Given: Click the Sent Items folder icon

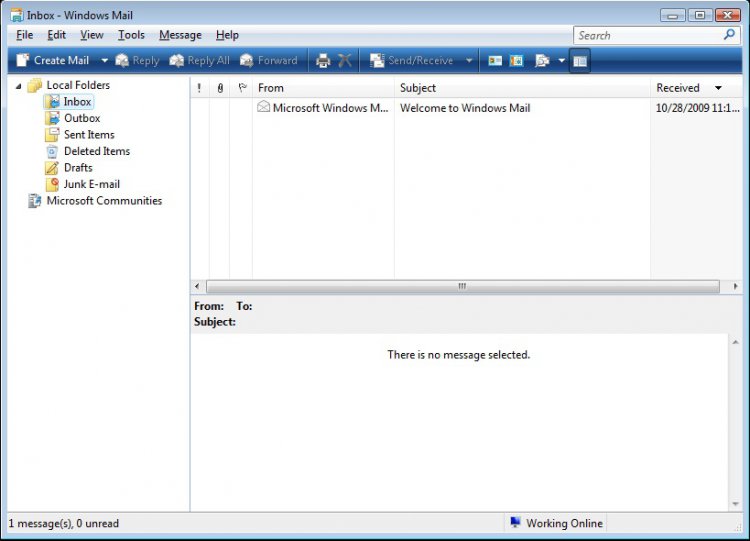Looking at the screenshot, I should coord(52,135).
